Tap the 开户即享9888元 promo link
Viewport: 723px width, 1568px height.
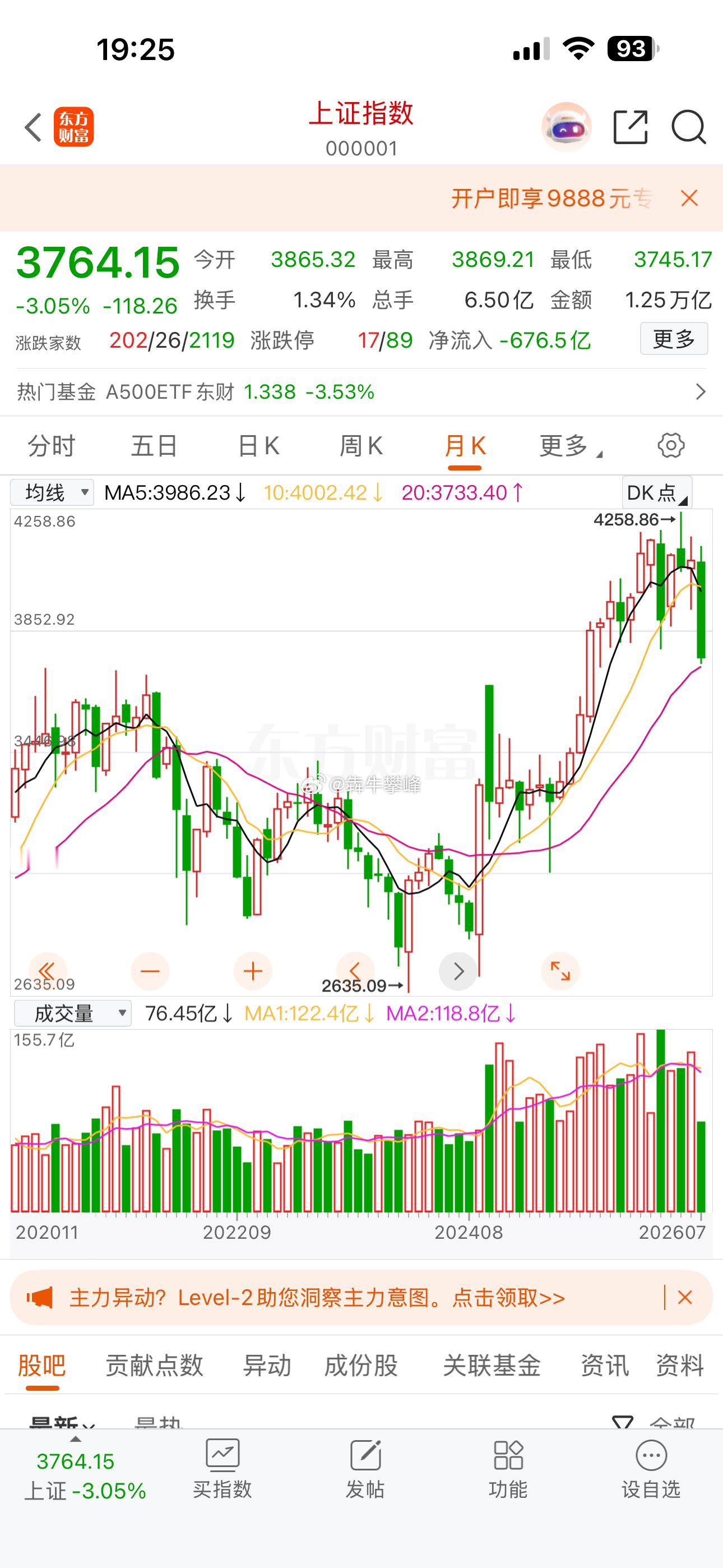tap(551, 199)
